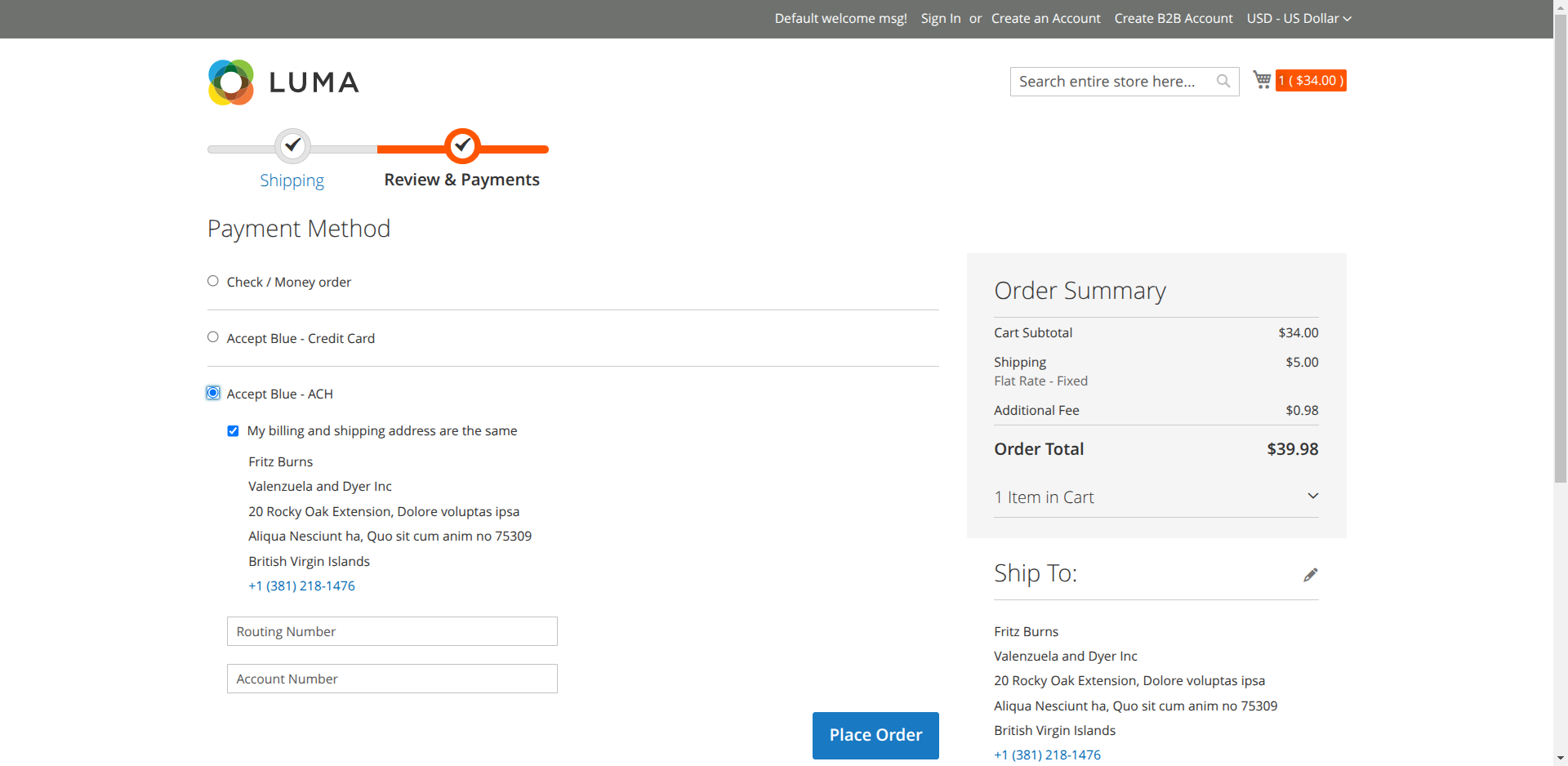Image resolution: width=1568 pixels, height=766 pixels.
Task: Click the Luma logo icon
Action: tap(231, 82)
